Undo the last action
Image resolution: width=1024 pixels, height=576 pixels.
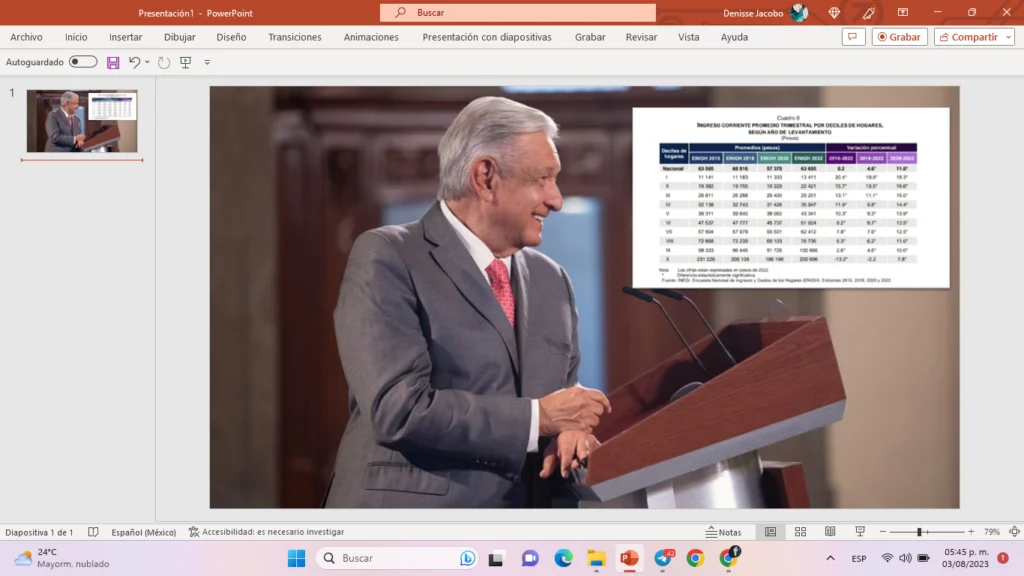pyautogui.click(x=134, y=62)
